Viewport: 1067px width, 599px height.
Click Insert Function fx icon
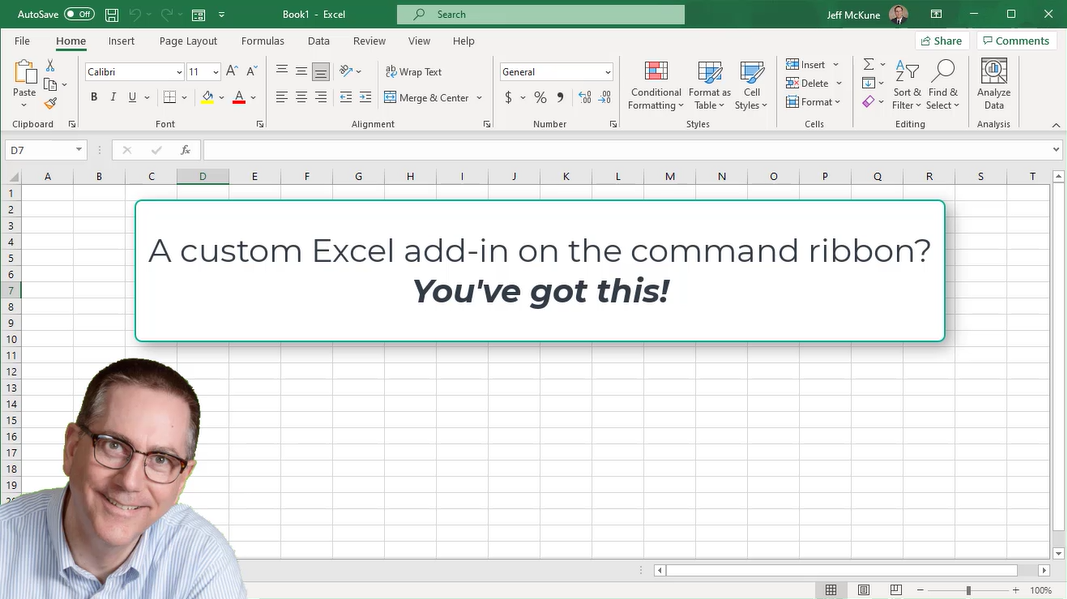point(185,150)
